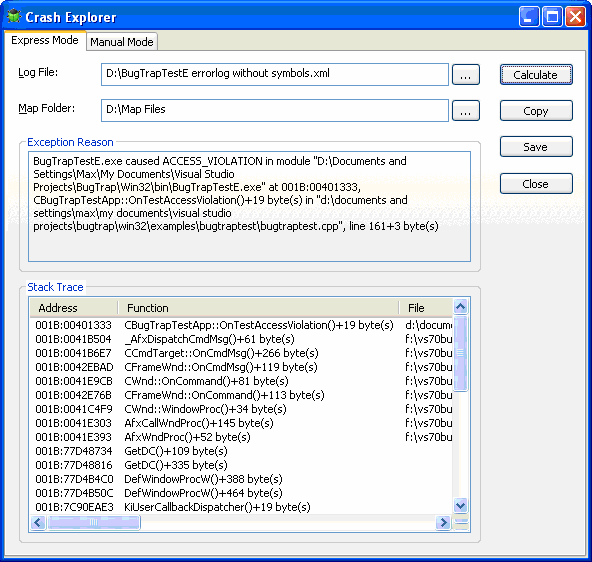This screenshot has height=562, width=592.
Task: Browse for Map Folder with the ellipsis button
Action: tap(466, 111)
